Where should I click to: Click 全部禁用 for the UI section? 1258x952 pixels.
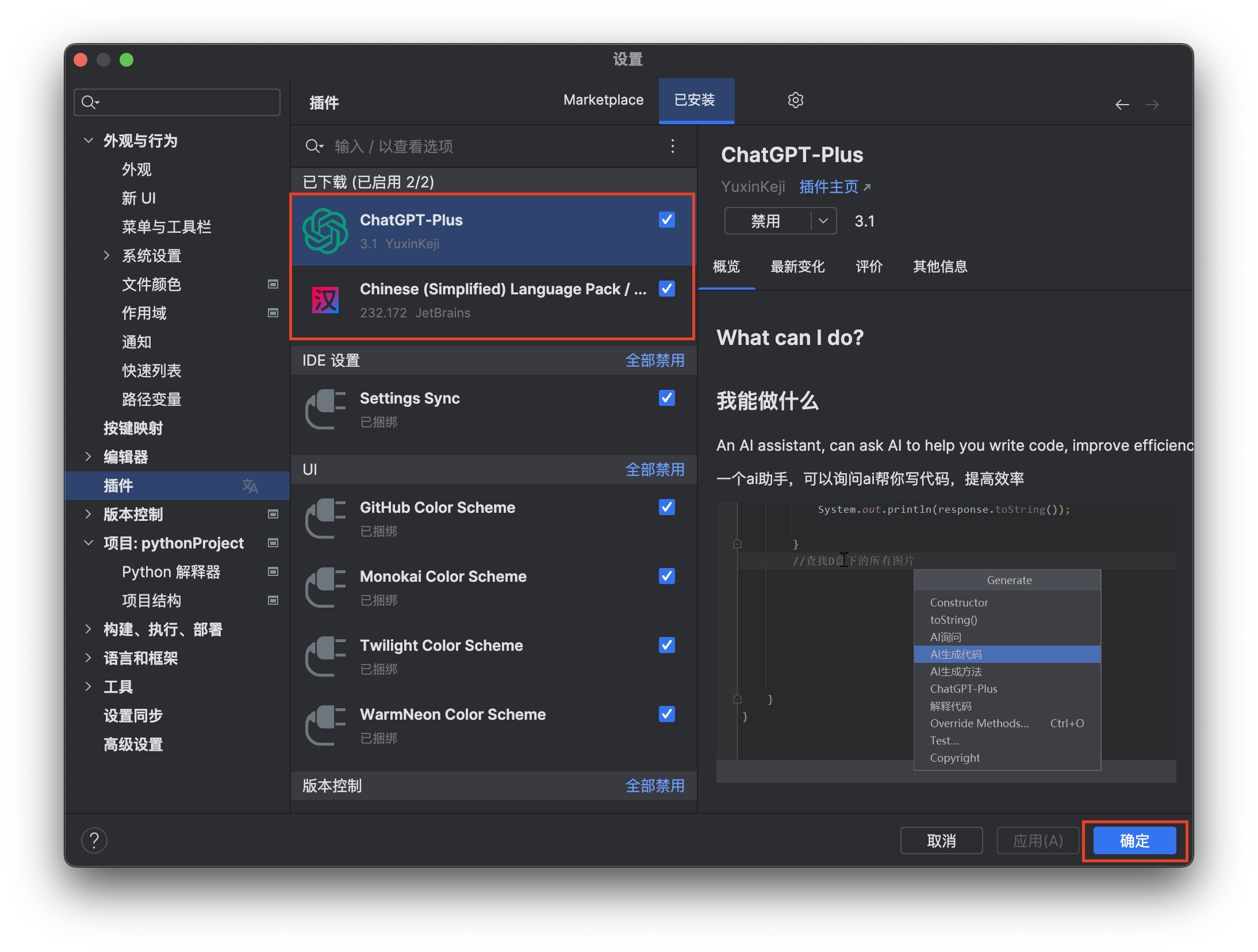click(655, 470)
